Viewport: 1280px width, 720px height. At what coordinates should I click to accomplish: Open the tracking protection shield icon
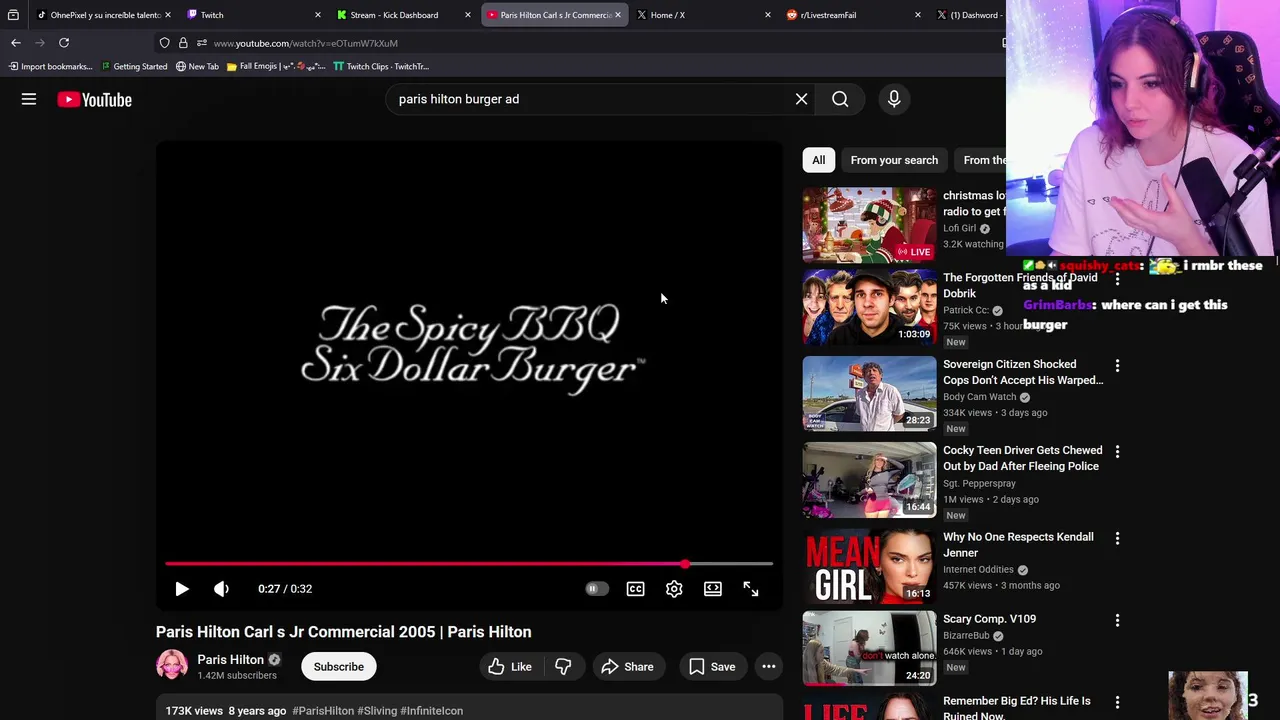(x=164, y=43)
